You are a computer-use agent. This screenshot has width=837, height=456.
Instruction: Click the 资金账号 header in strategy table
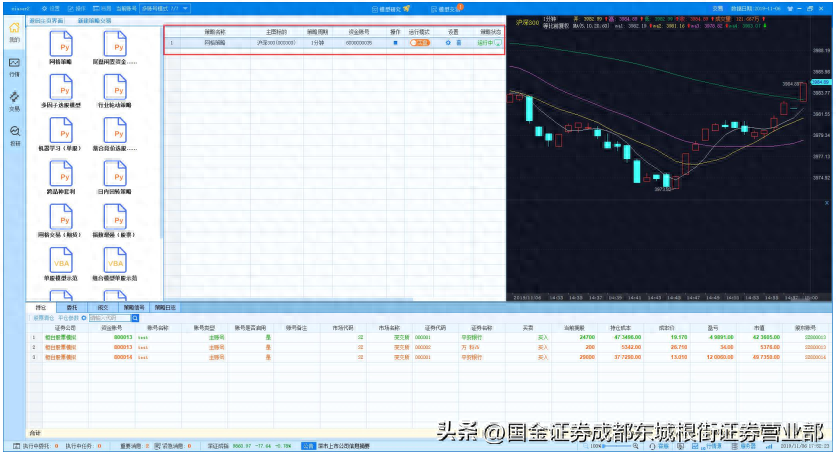359,32
